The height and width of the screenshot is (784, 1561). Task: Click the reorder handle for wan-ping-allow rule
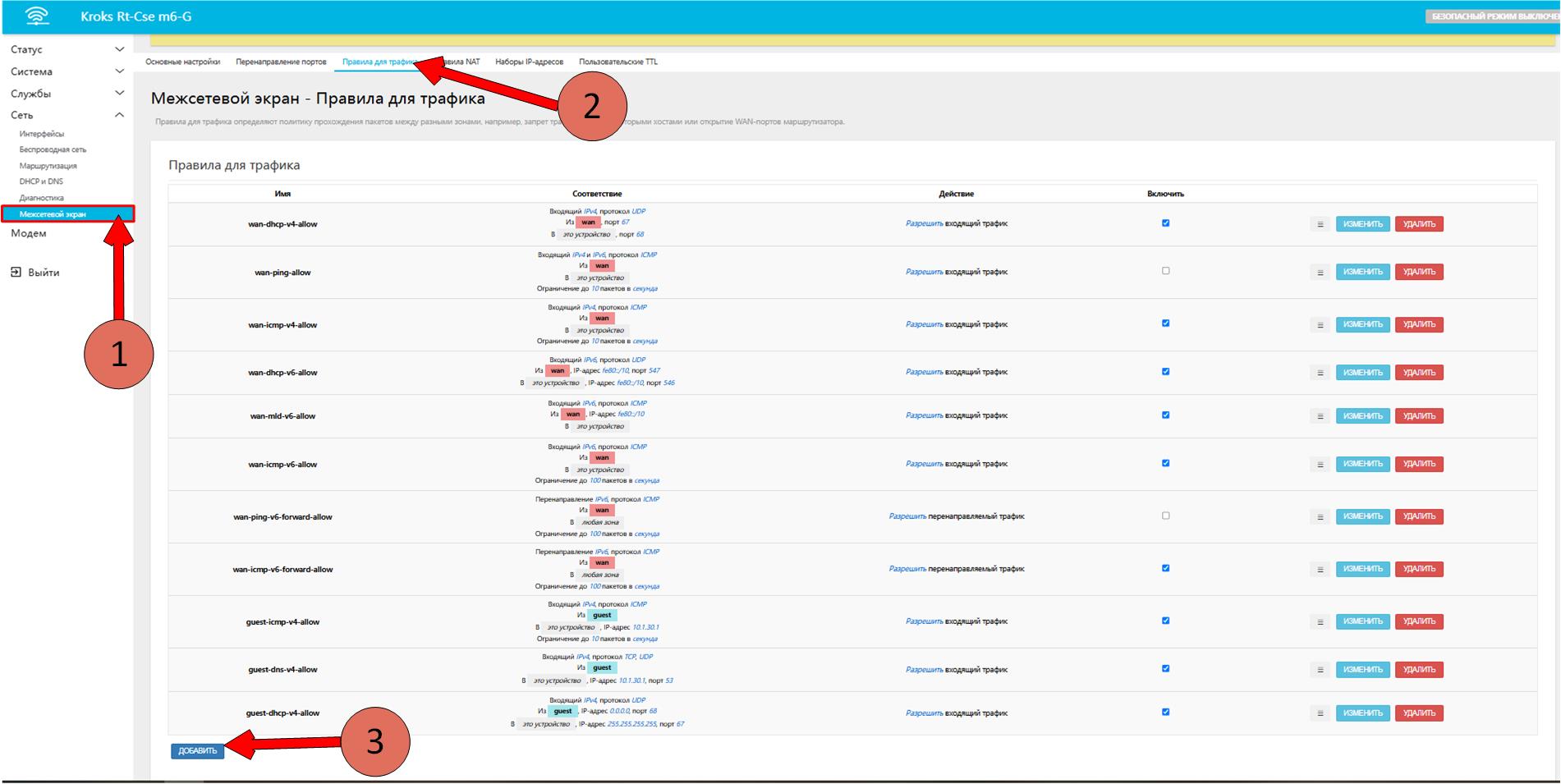point(1320,273)
